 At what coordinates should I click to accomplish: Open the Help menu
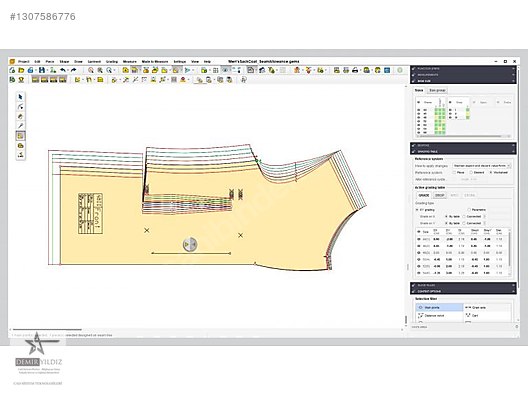click(207, 62)
